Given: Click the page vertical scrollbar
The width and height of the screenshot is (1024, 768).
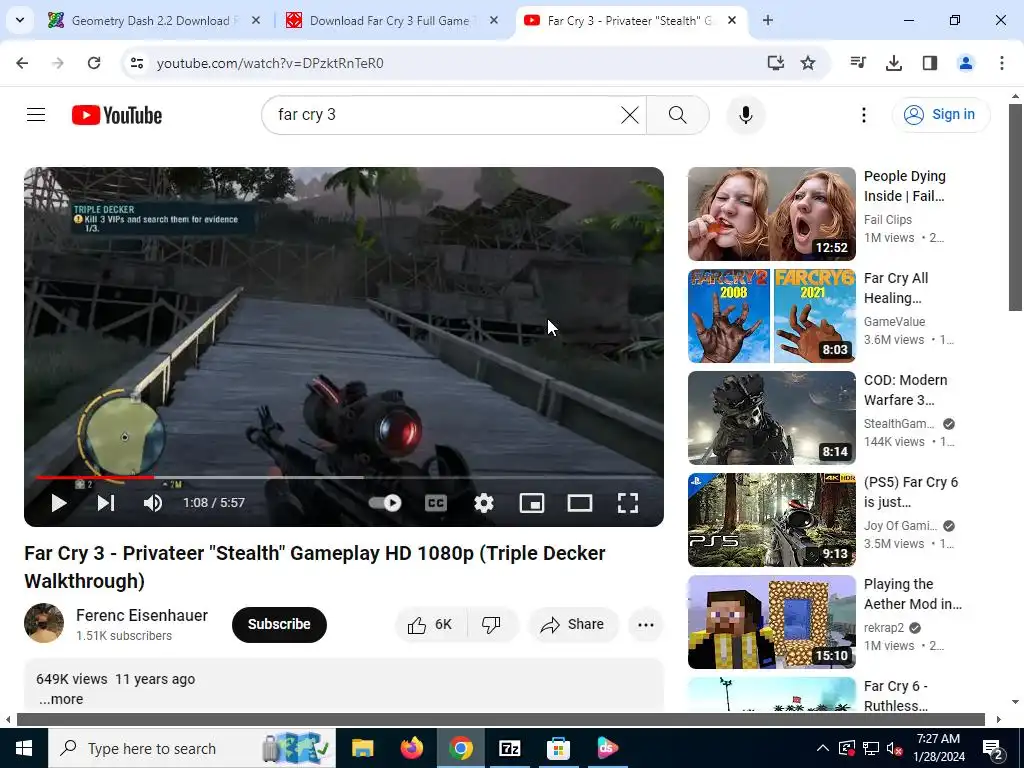Looking at the screenshot, I should click(x=1016, y=207).
